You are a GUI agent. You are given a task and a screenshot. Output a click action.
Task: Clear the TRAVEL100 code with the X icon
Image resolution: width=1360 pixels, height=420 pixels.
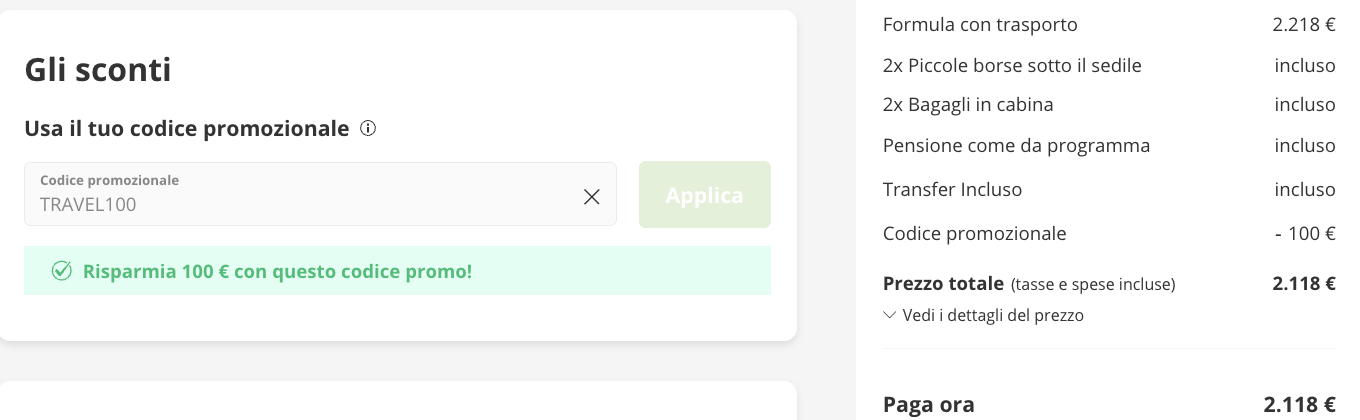(592, 197)
